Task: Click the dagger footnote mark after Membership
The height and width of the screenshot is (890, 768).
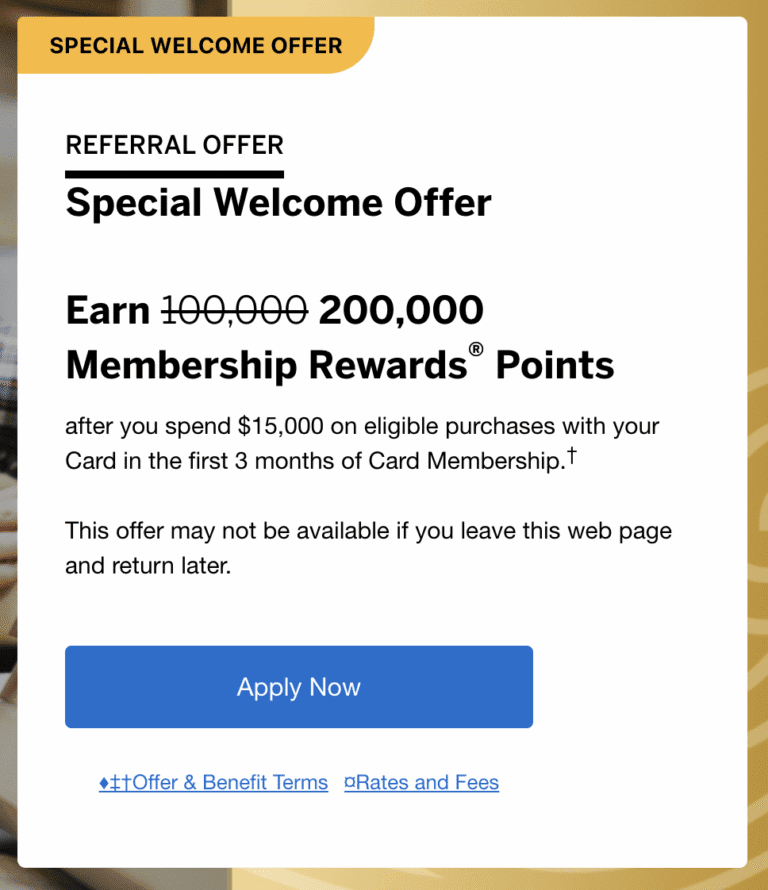Action: [571, 457]
